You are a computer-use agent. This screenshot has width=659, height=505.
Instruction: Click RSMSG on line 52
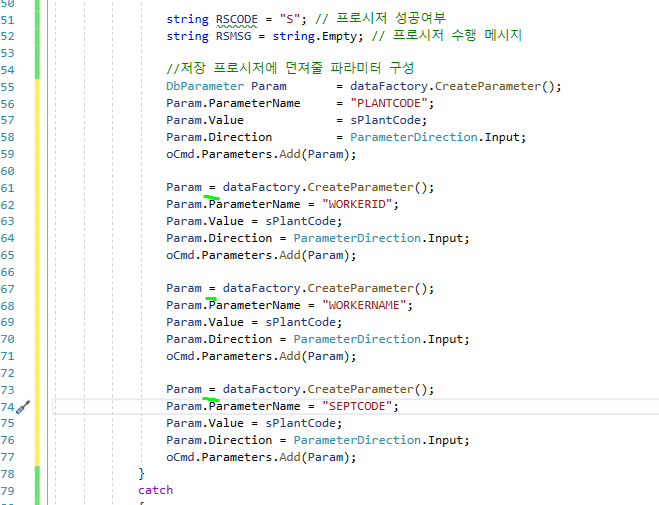pyautogui.click(x=233, y=36)
